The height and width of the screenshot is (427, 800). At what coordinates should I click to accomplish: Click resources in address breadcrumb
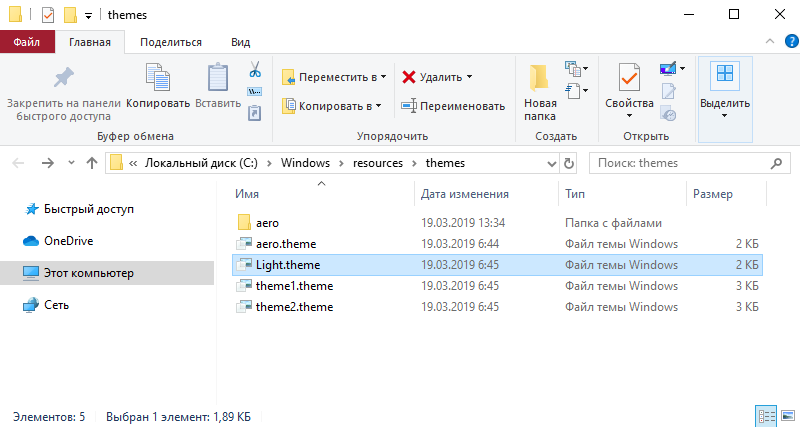point(378,163)
